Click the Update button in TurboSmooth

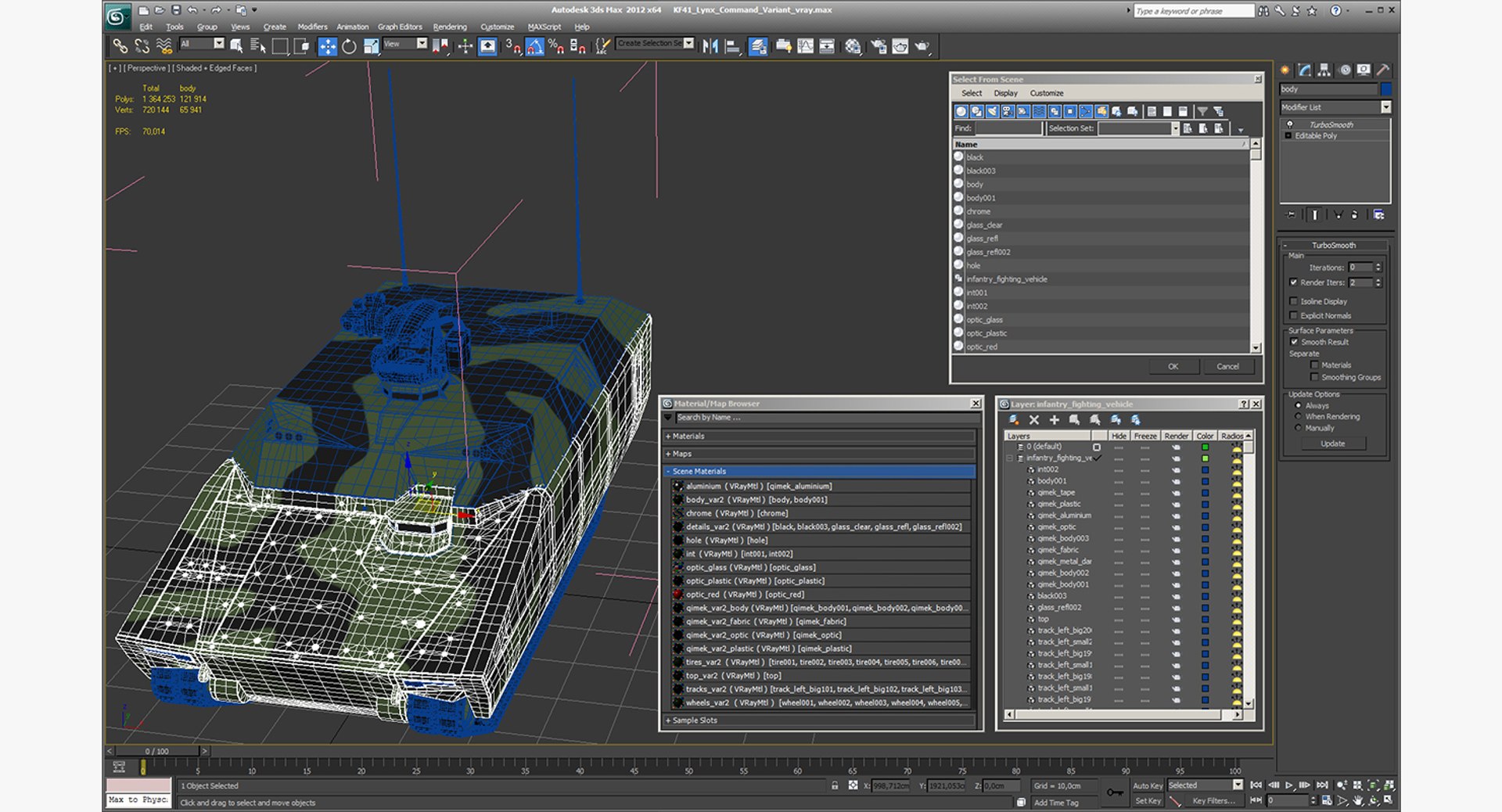1332,444
